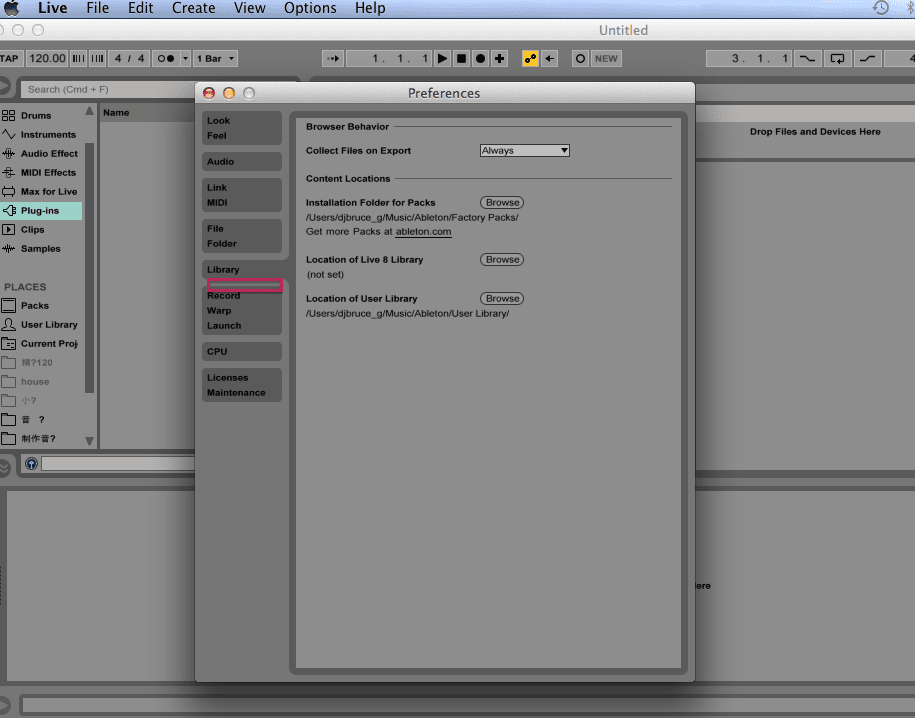Screen dimensions: 915x718
Task: Open the View menu
Action: pos(249,8)
